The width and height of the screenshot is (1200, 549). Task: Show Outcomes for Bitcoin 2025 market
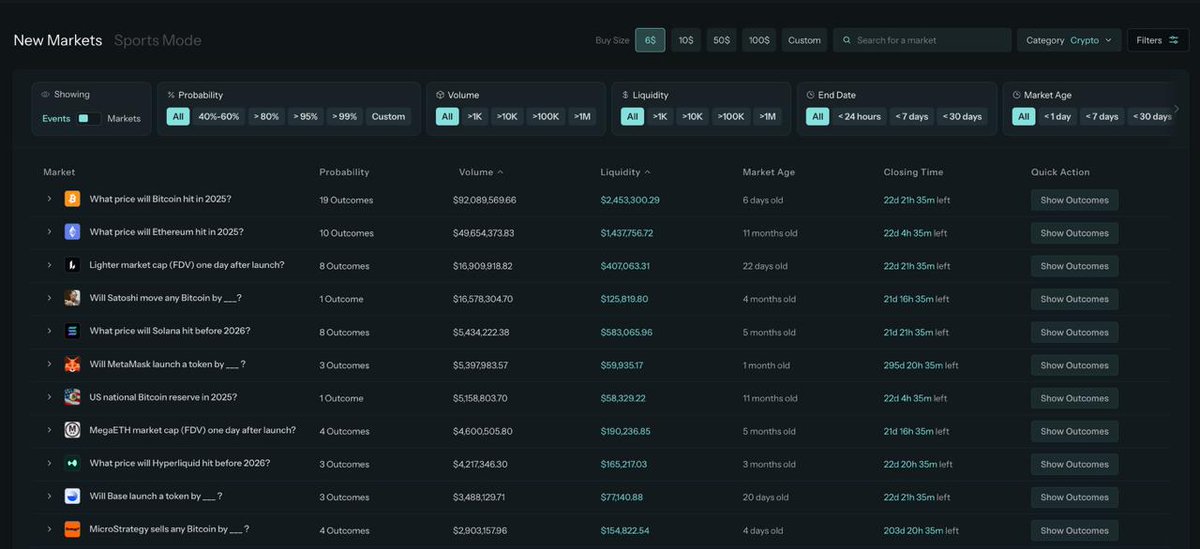point(1074,200)
